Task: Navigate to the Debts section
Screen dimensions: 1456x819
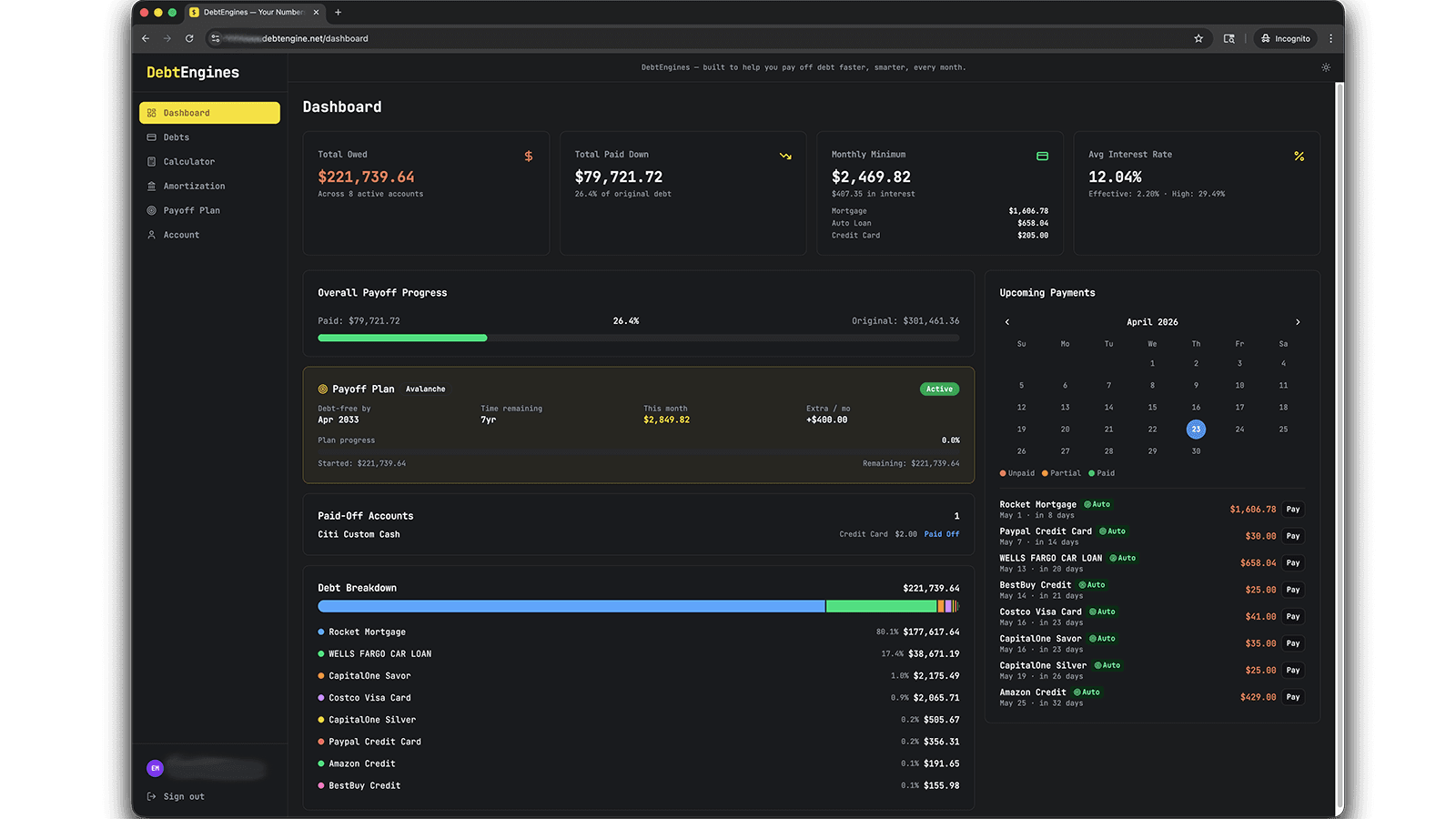Action: [176, 136]
